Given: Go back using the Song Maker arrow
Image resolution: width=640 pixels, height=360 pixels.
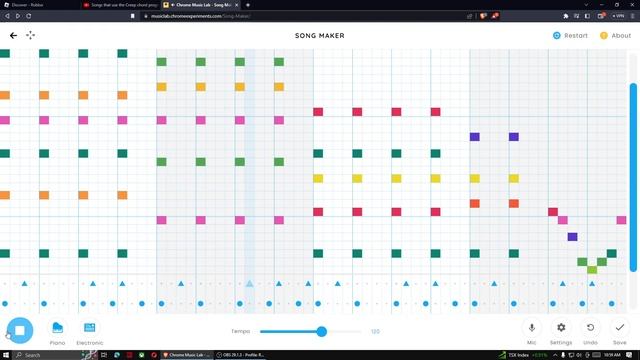Looking at the screenshot, I should click(13, 36).
